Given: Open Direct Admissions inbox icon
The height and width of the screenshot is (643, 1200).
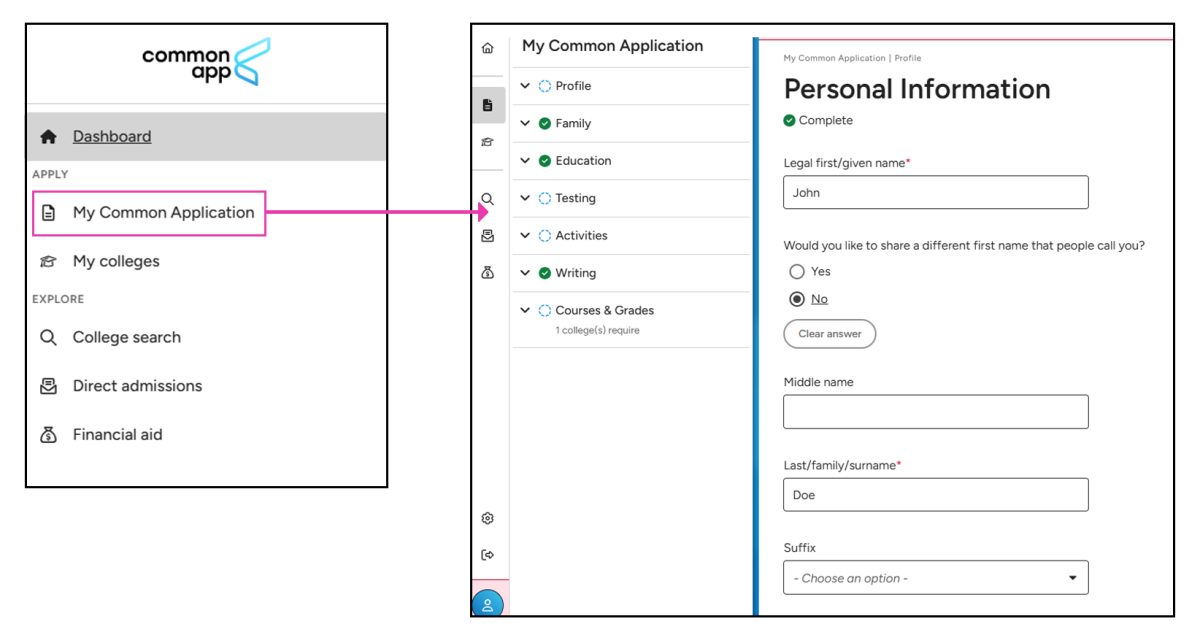Looking at the screenshot, I should [487, 235].
